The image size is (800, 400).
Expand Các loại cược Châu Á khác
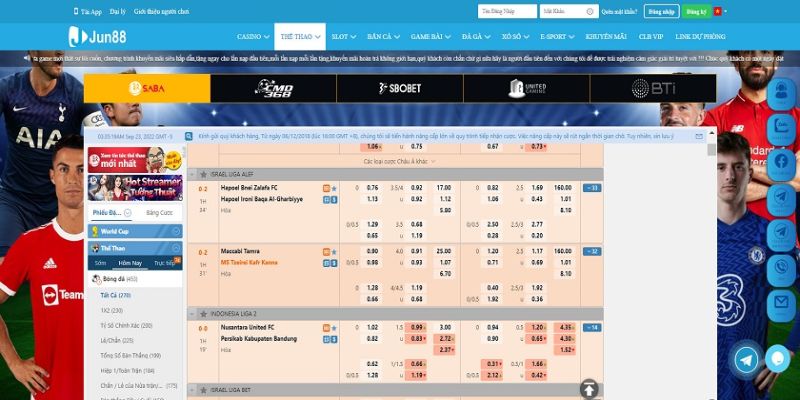pyautogui.click(x=395, y=160)
